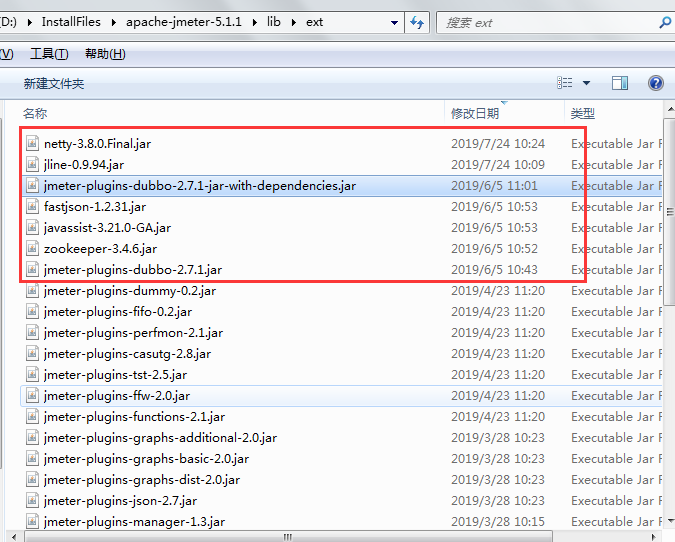Click ext segment in breadcrumb
Screen dimensions: 675x542
[314, 22]
